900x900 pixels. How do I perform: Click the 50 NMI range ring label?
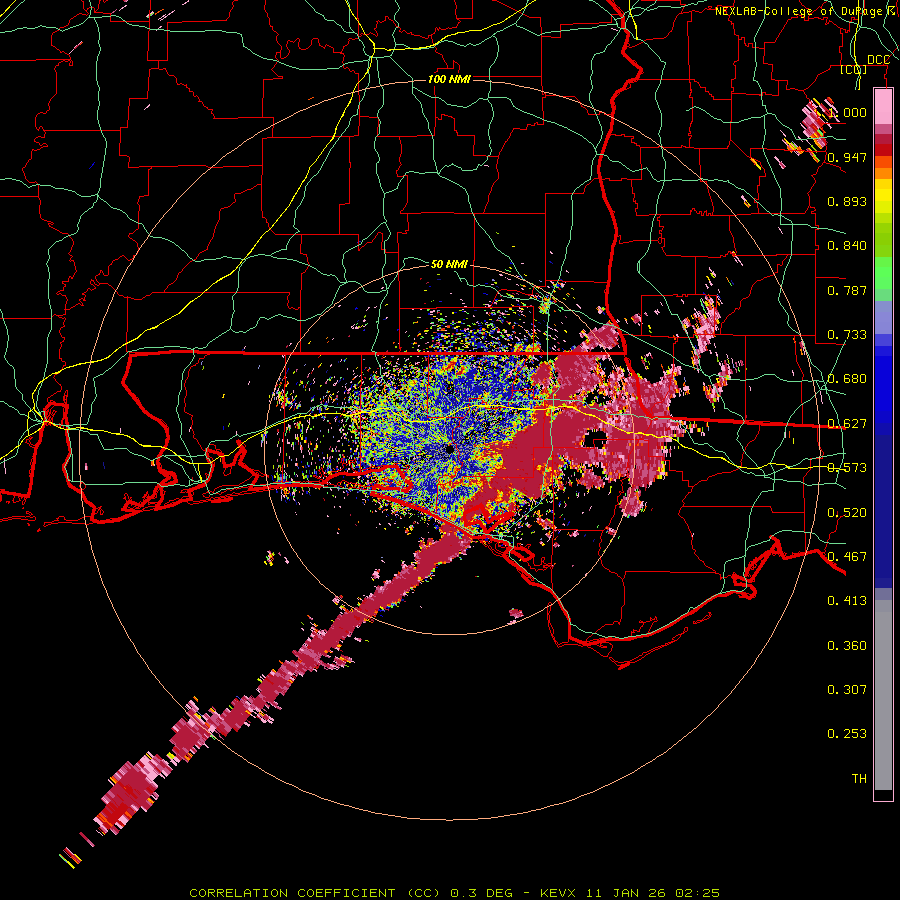point(449,264)
